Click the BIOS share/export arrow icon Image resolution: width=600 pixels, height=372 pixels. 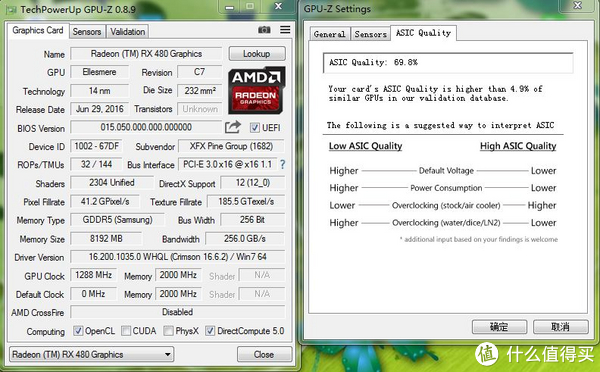coord(233,127)
